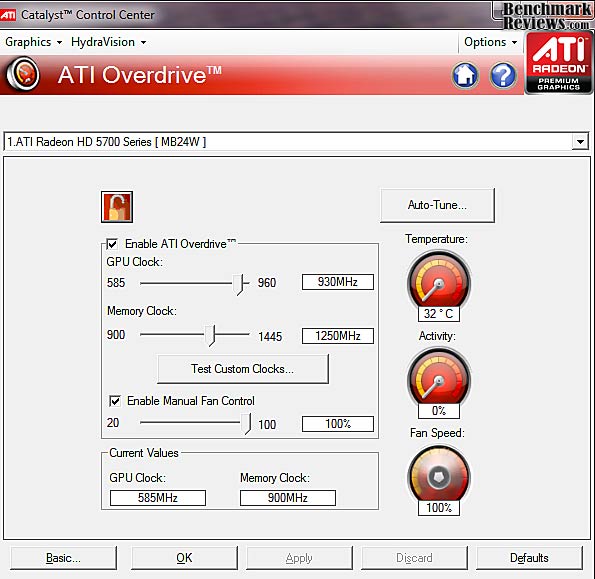Click the Overdrive lock/unlock icon
Image resolution: width=595 pixels, height=579 pixels.
click(117, 207)
